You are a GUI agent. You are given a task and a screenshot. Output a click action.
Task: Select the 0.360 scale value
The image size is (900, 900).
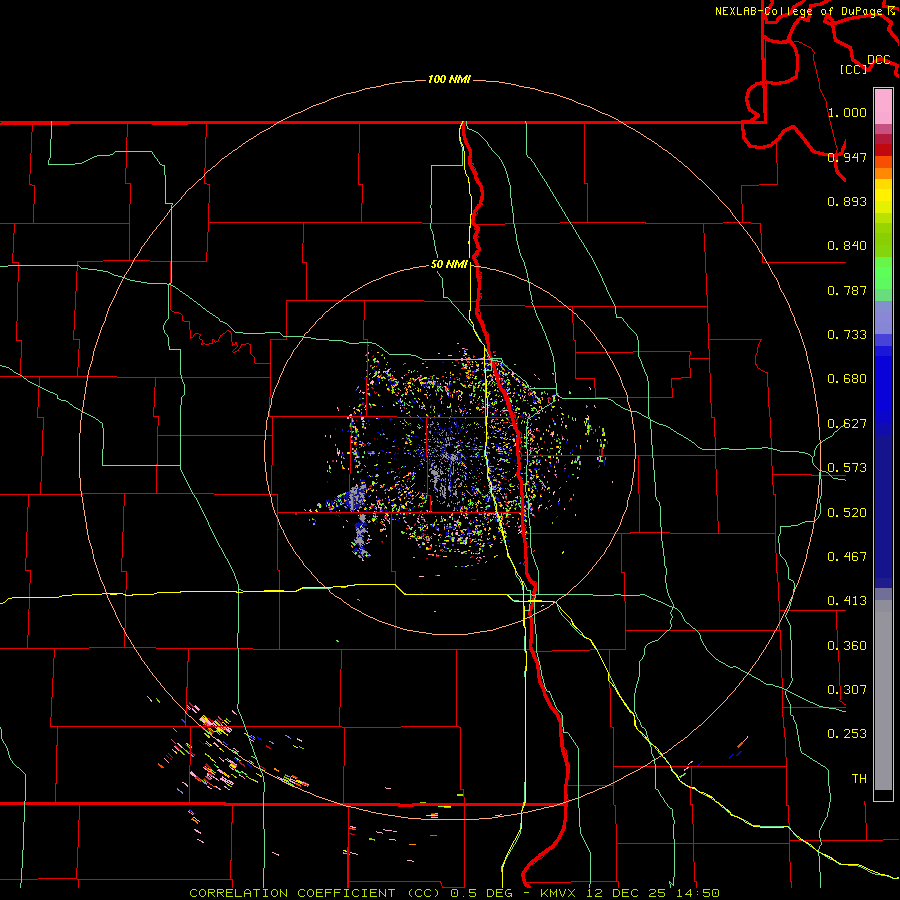tap(847, 646)
